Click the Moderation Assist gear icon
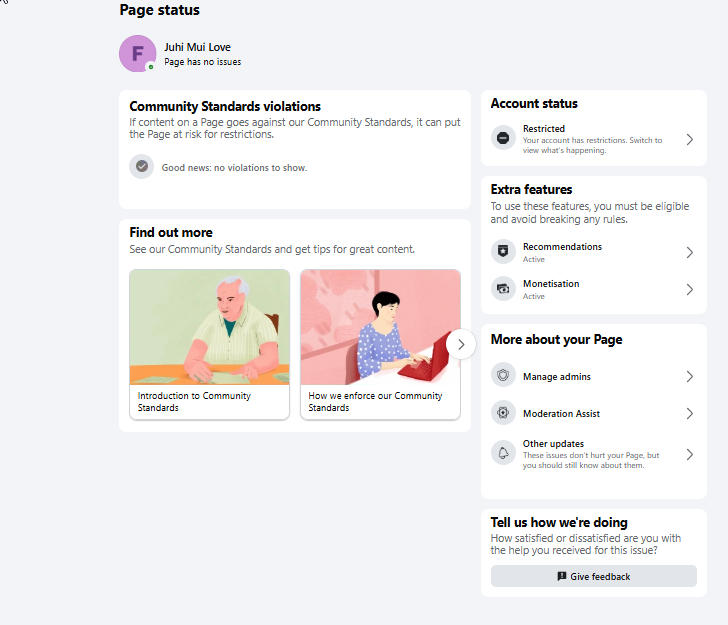The height and width of the screenshot is (625, 728). (503, 412)
